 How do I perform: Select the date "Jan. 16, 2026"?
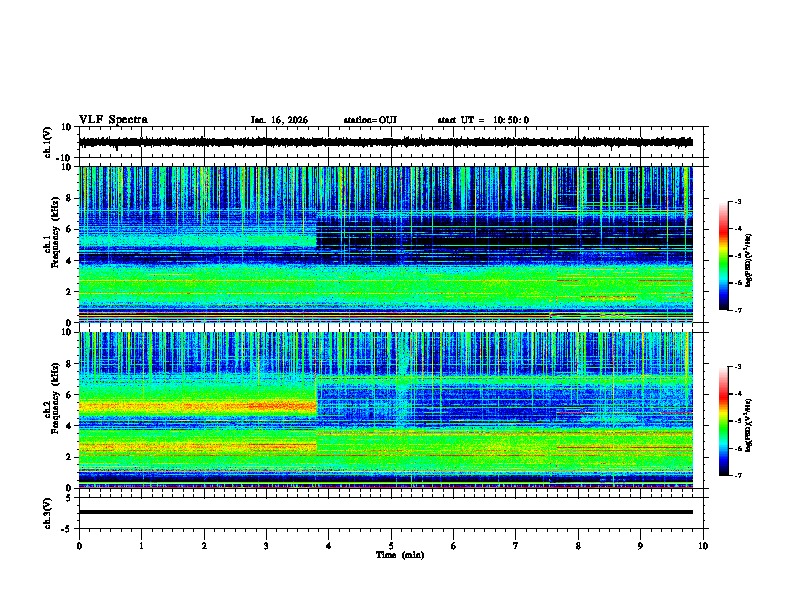(279, 120)
